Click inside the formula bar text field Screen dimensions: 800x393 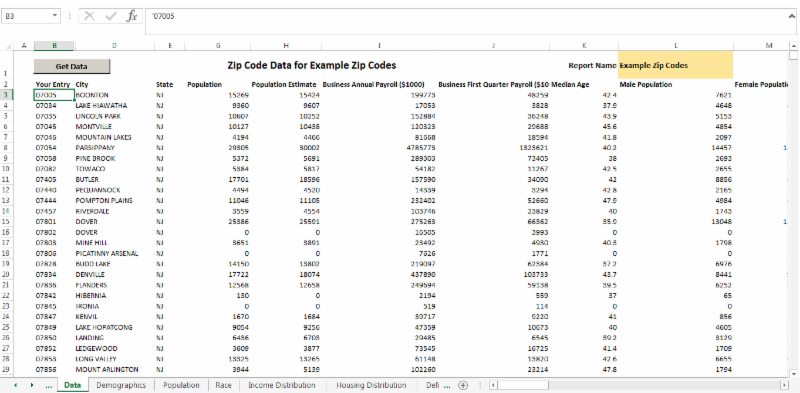pos(465,21)
